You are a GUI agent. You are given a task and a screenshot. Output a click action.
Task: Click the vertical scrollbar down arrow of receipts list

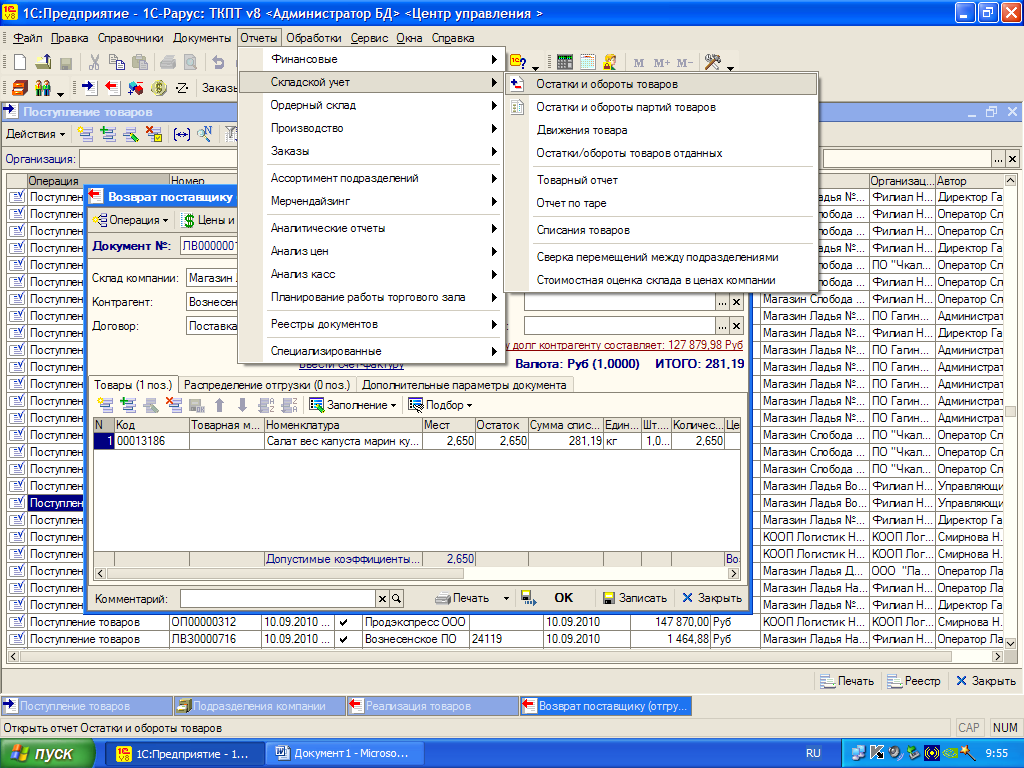[1010, 643]
